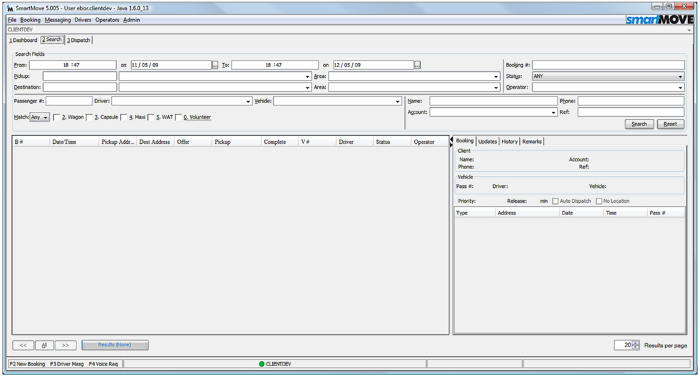This screenshot has height=377, width=700.
Task: Toggle the 5. WAT checkbox
Action: click(x=151, y=117)
